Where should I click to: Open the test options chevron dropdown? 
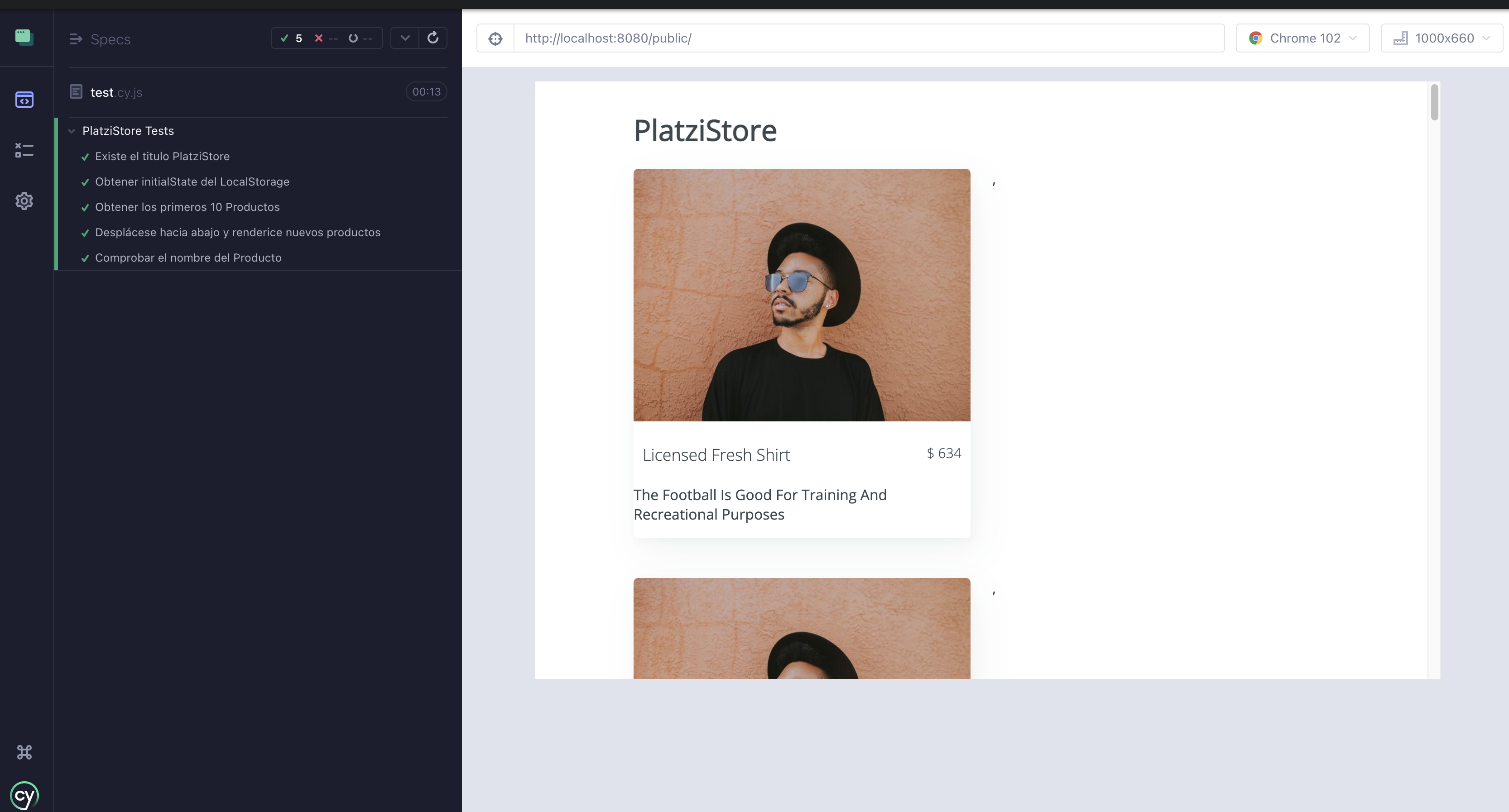point(405,38)
